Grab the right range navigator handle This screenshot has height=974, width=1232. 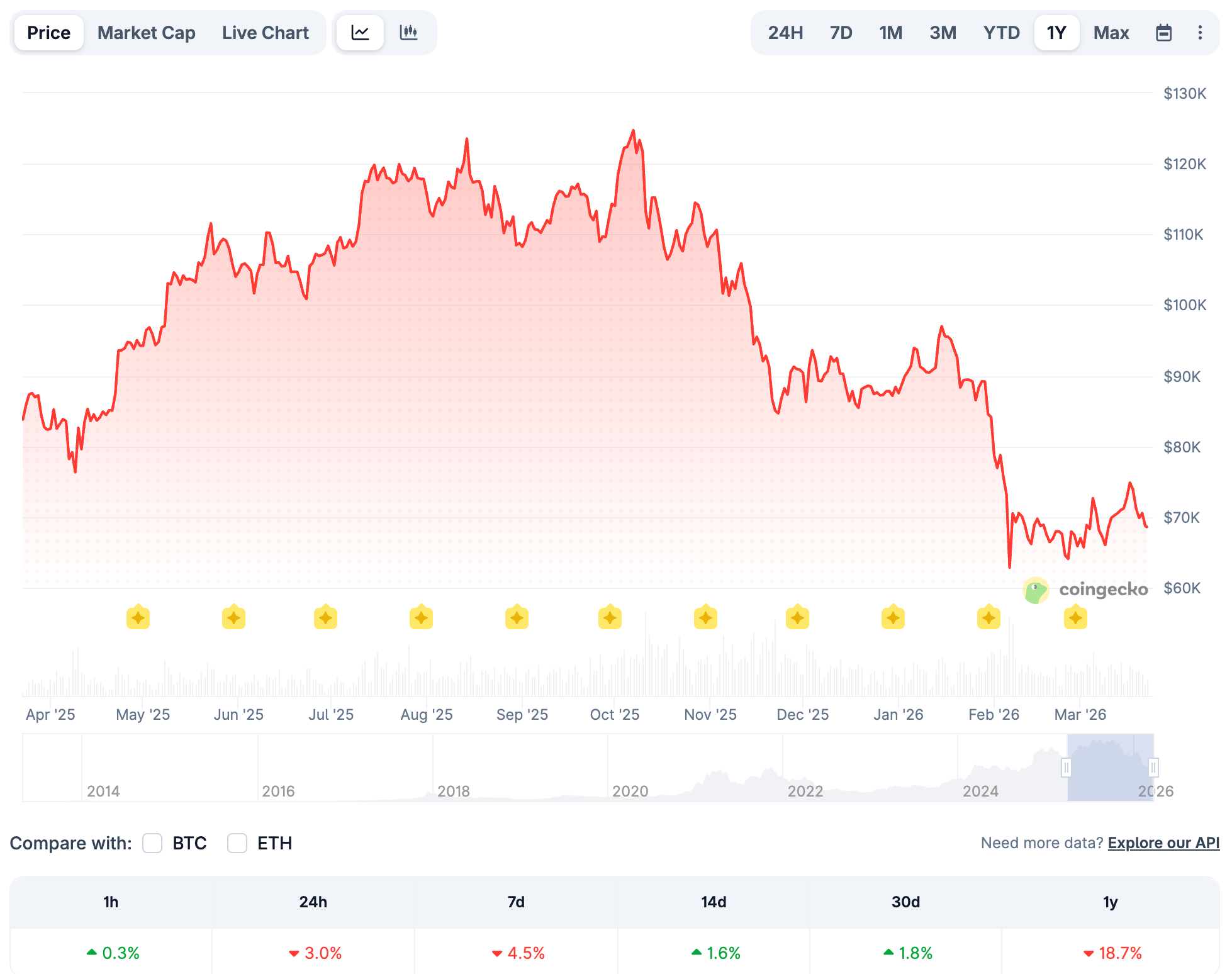(x=1153, y=768)
